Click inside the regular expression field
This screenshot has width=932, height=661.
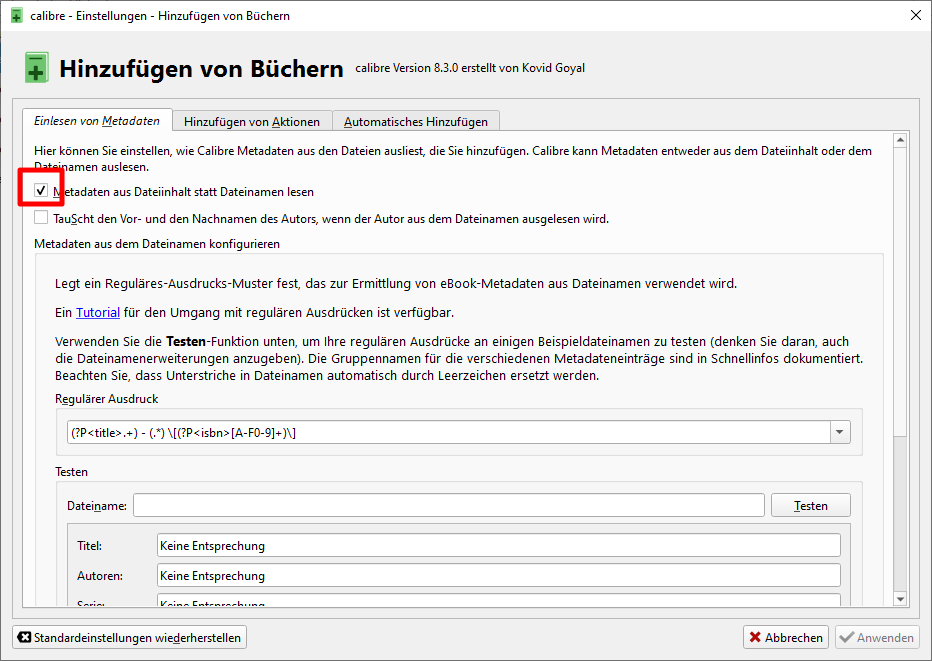[449, 432]
